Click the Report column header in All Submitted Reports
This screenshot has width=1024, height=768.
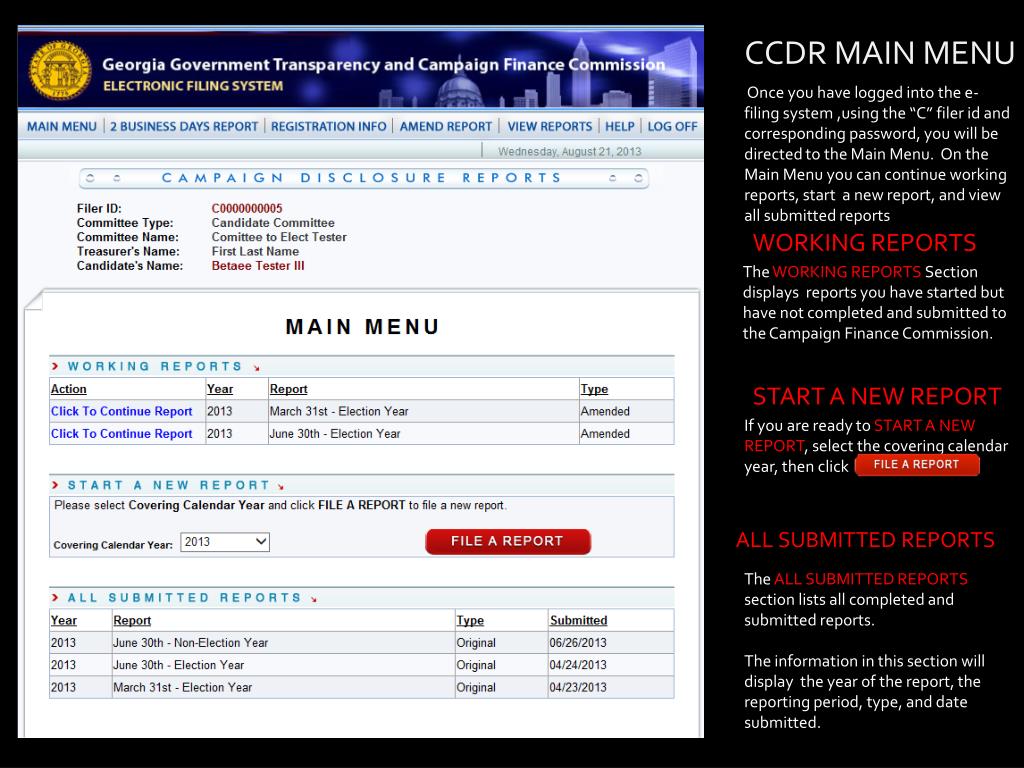(x=132, y=620)
